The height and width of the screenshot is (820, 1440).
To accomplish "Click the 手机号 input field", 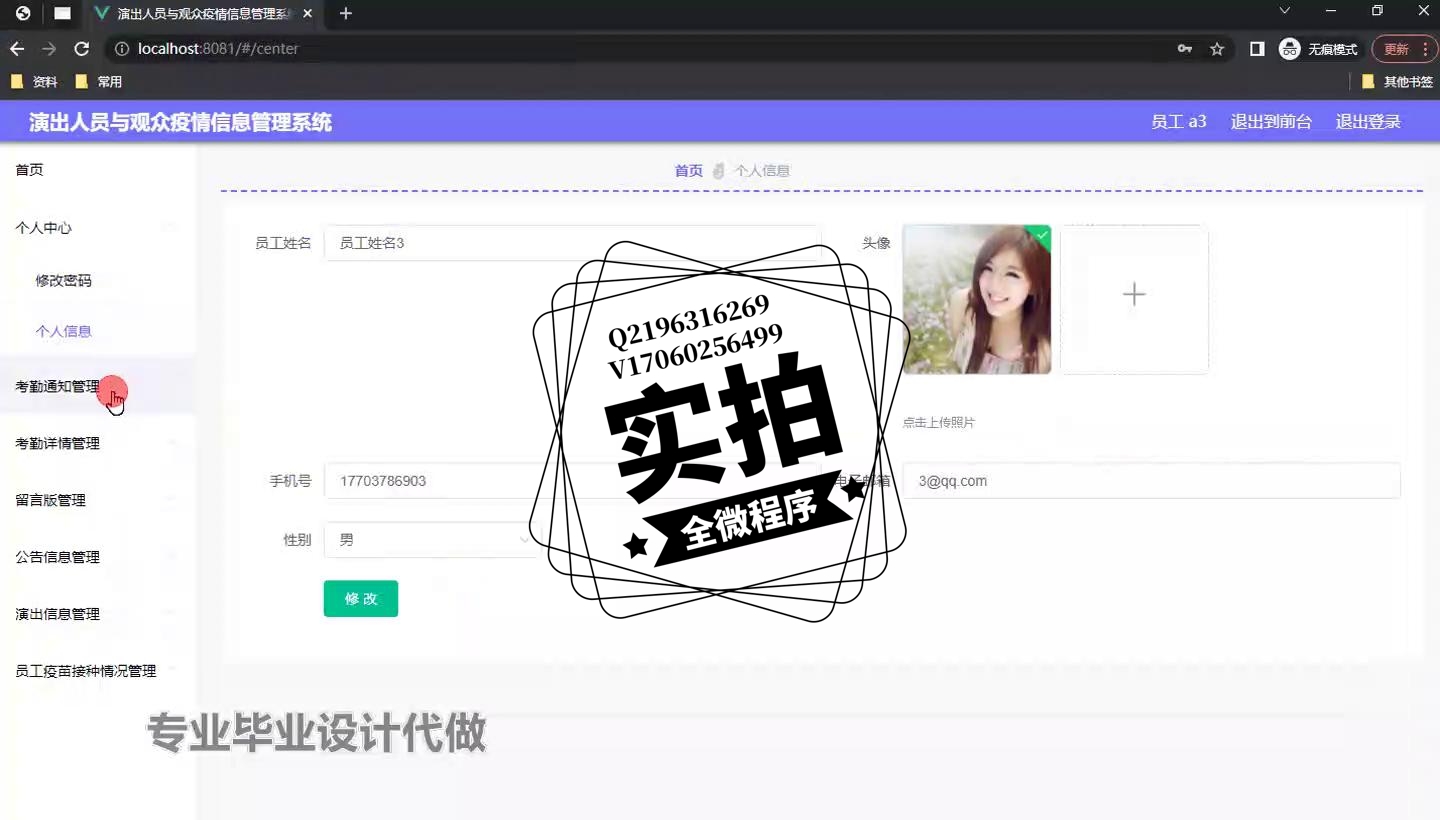I will tap(572, 481).
